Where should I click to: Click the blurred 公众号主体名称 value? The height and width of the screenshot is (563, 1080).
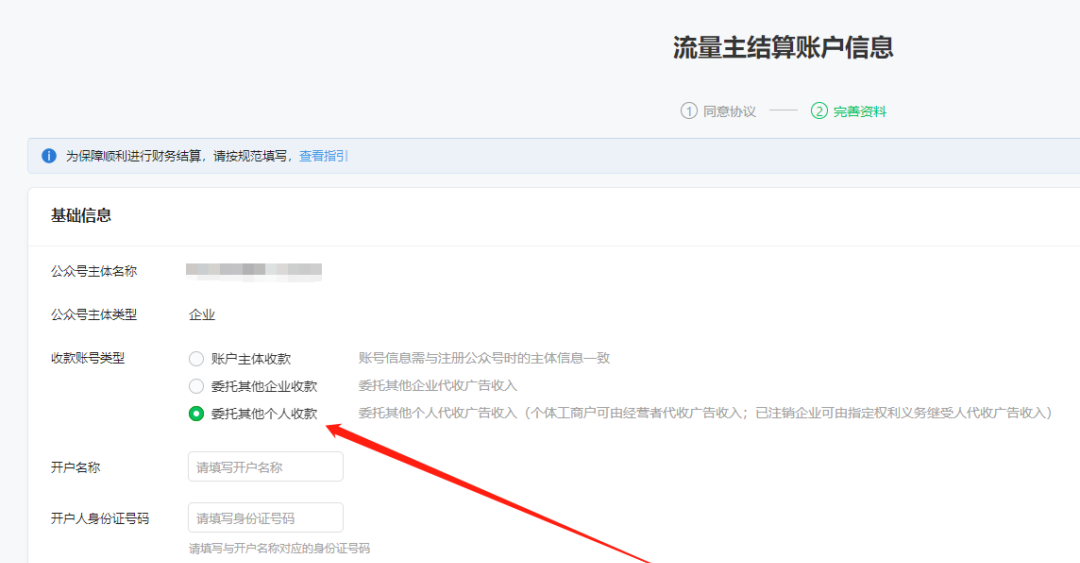(253, 271)
